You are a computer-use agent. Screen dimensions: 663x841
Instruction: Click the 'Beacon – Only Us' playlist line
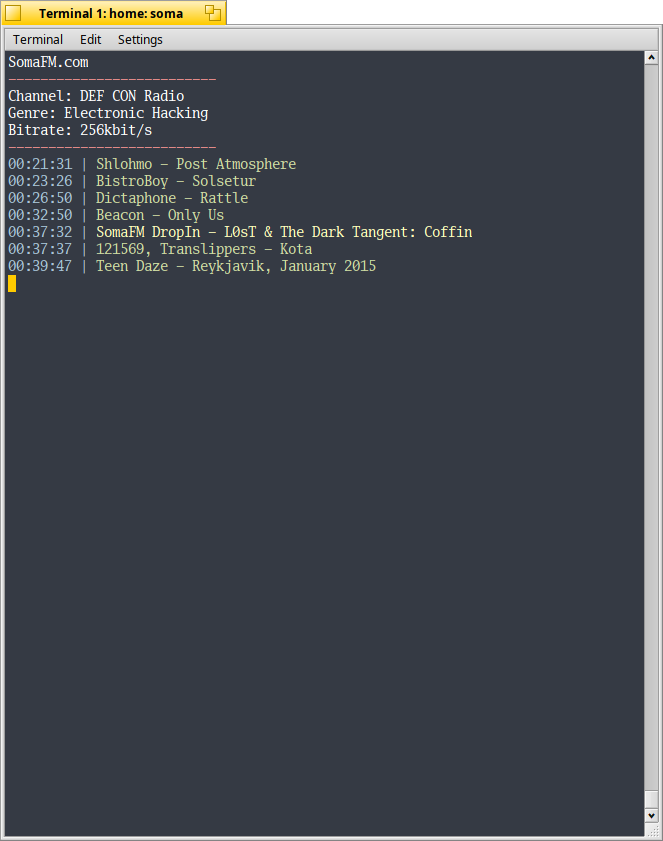(x=160, y=215)
